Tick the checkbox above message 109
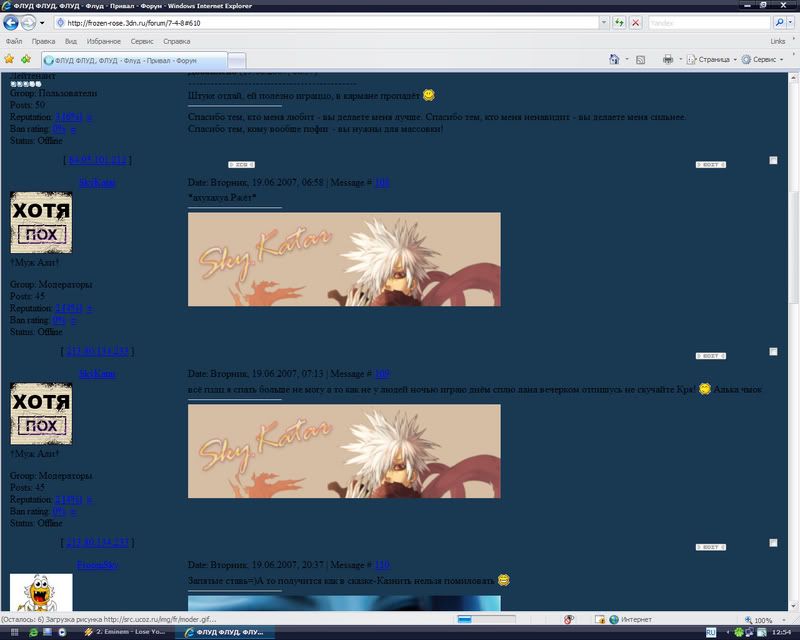The height and width of the screenshot is (640, 800). click(773, 352)
